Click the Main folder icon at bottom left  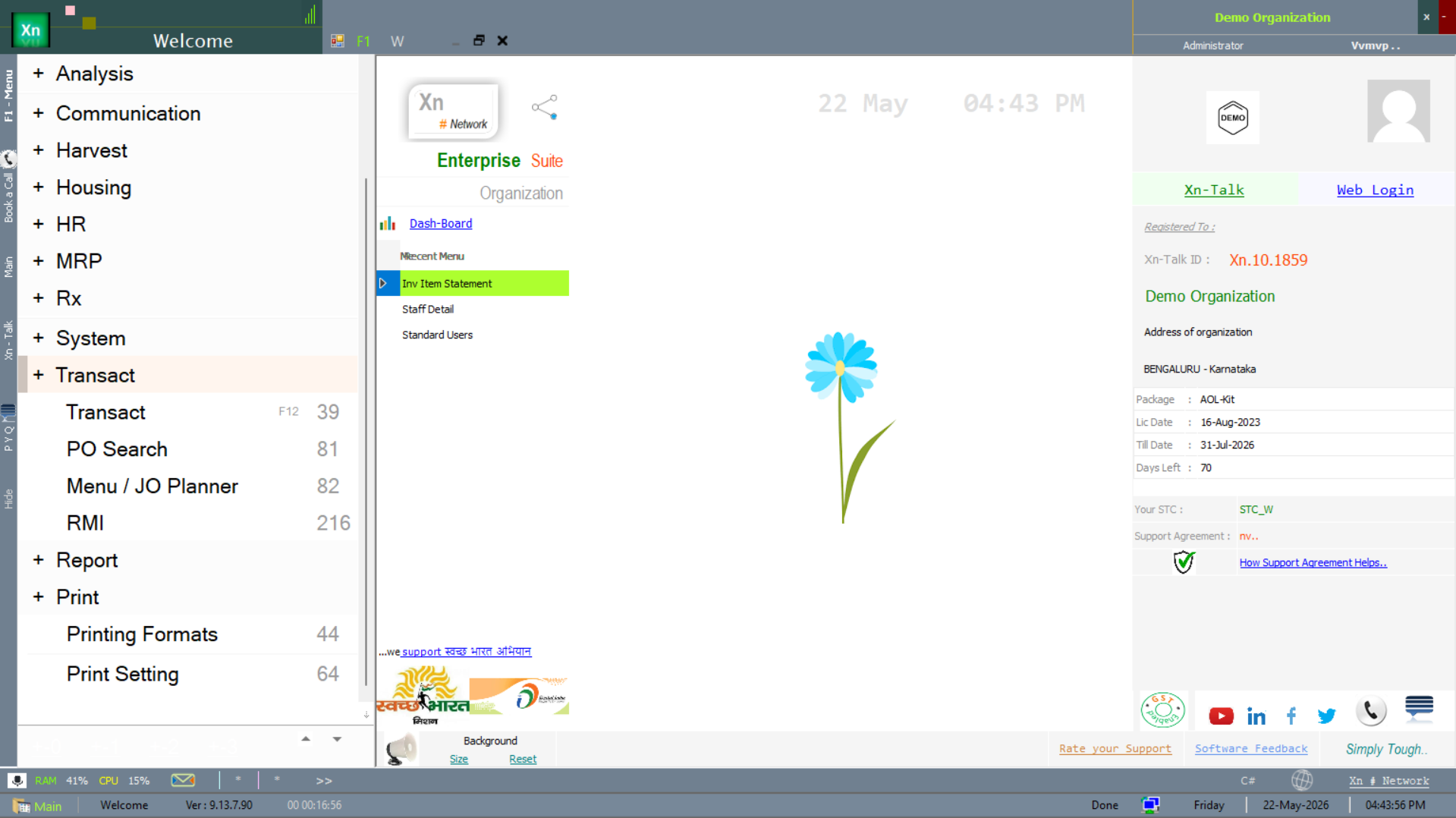(21, 806)
